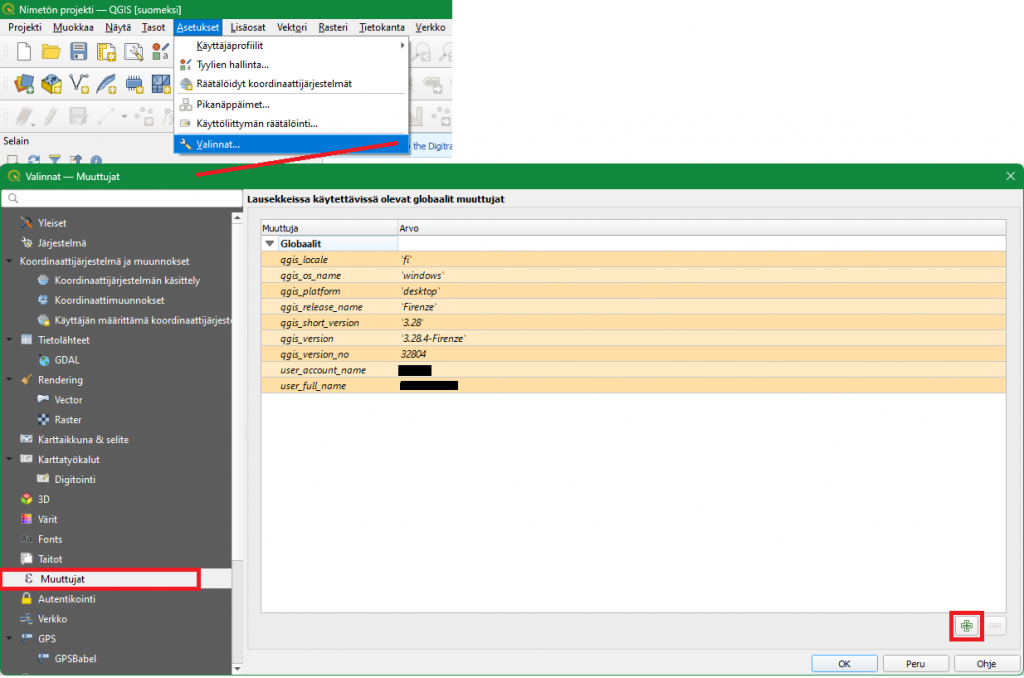The width and height of the screenshot is (1024, 678).
Task: Collapse the Tietolähteet tree group arrow
Action: (x=9, y=340)
